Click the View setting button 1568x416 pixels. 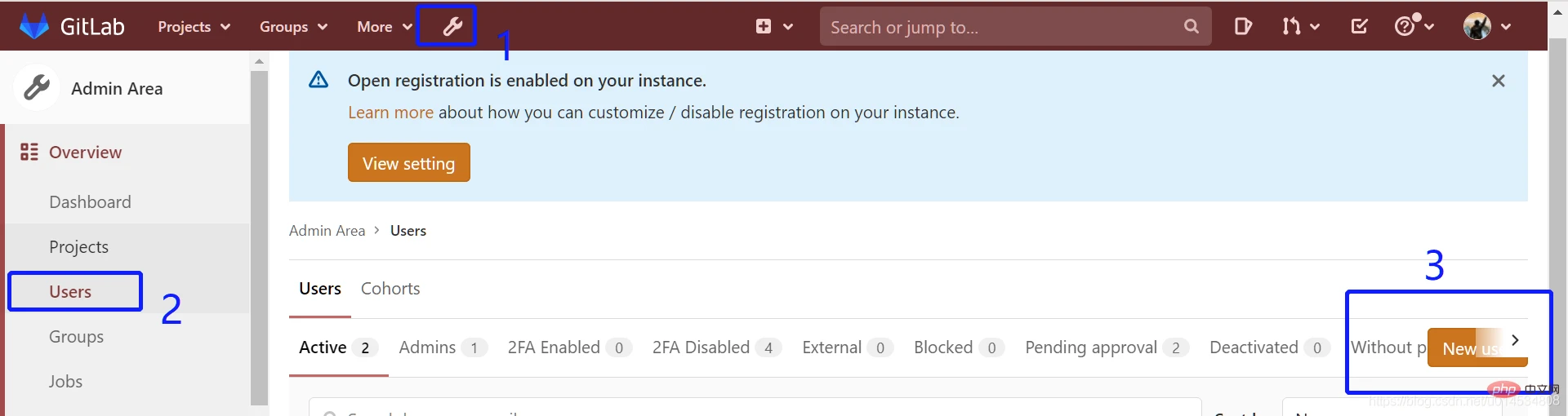(408, 163)
